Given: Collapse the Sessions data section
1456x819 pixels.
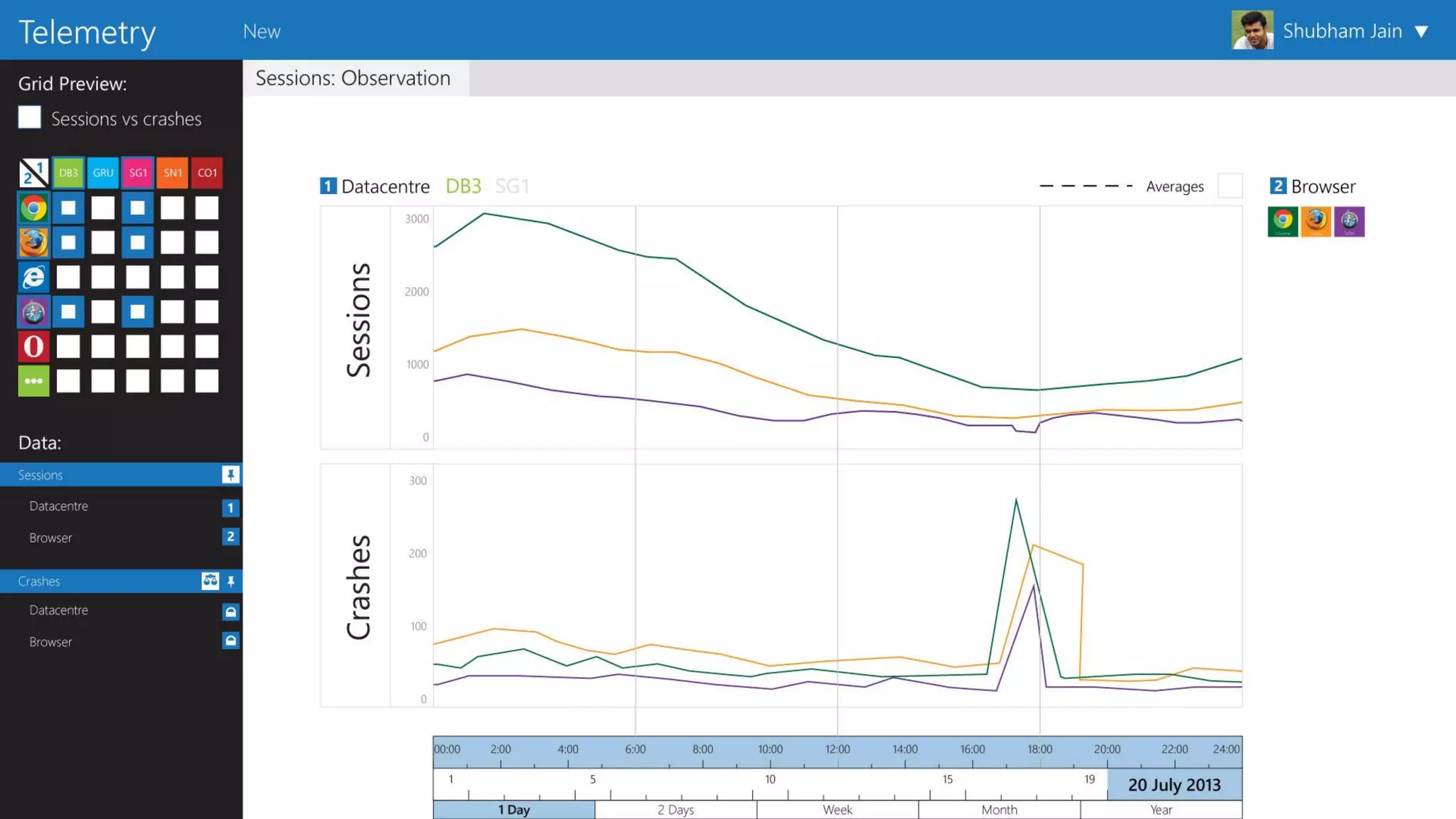Looking at the screenshot, I should pos(41,475).
